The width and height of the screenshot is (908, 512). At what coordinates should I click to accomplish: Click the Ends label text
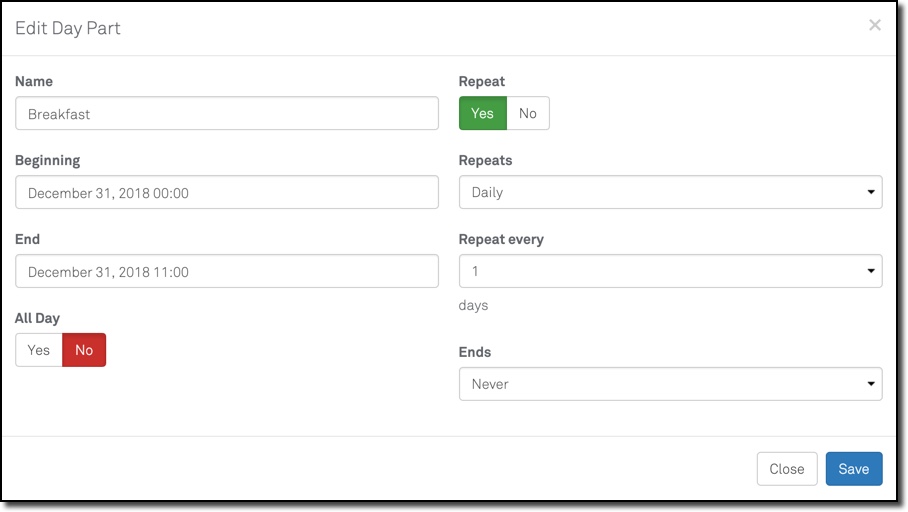pyautogui.click(x=475, y=352)
